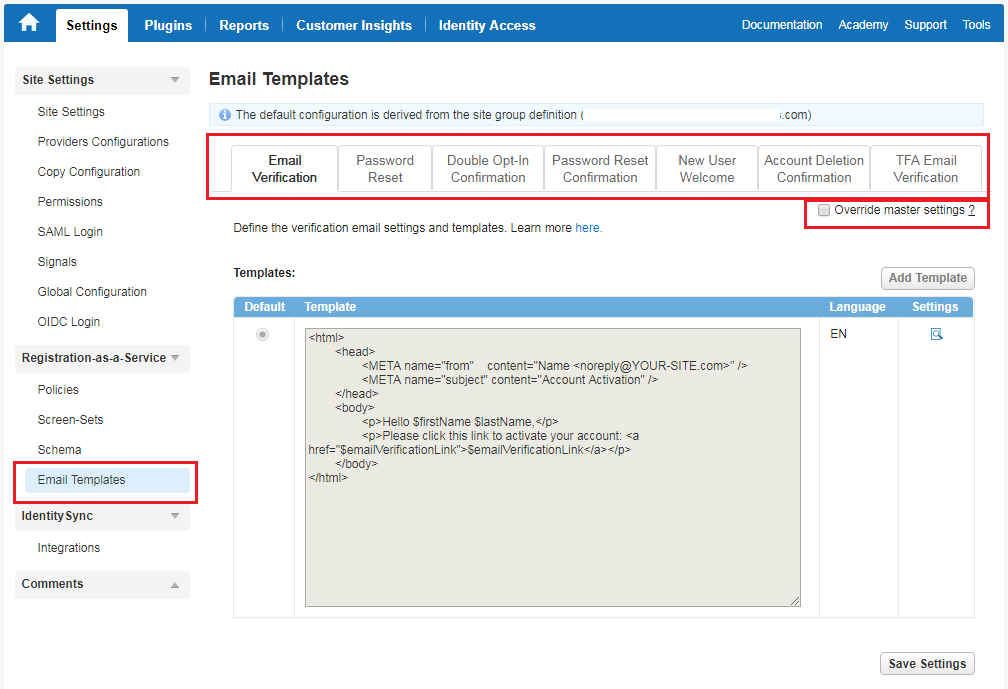
Task: Collapse the Identity Sync section
Action: 177,517
